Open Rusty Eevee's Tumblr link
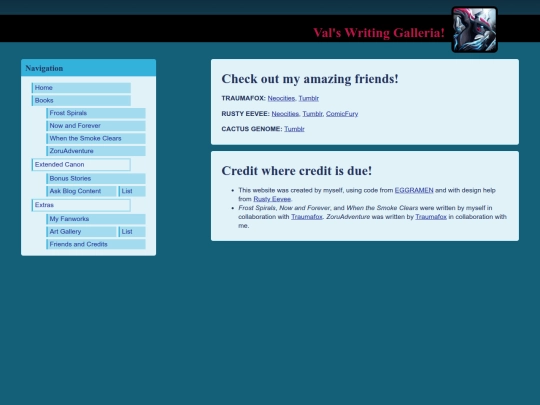Image resolution: width=540 pixels, height=405 pixels. [x=312, y=114]
